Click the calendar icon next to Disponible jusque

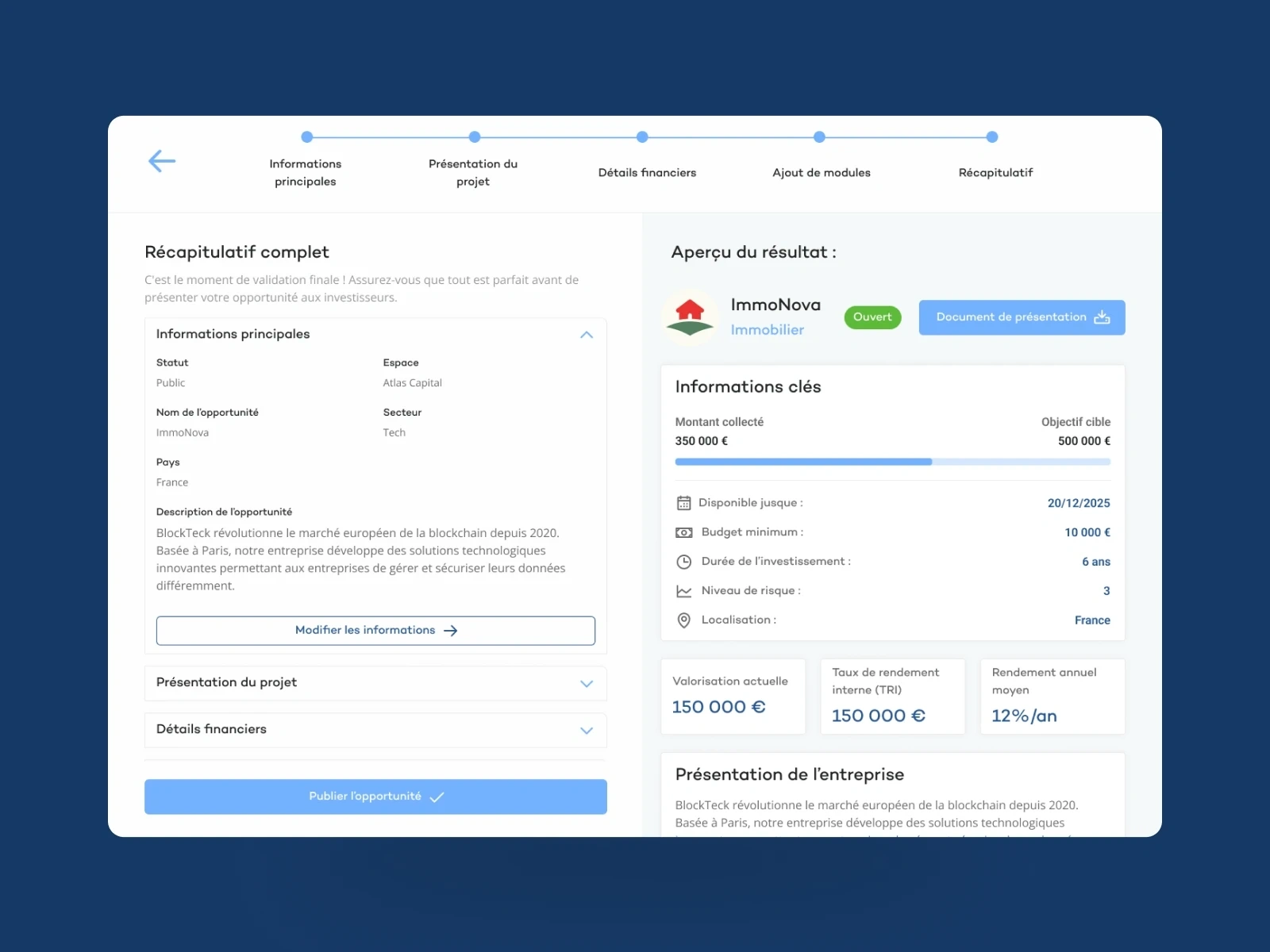click(x=683, y=502)
